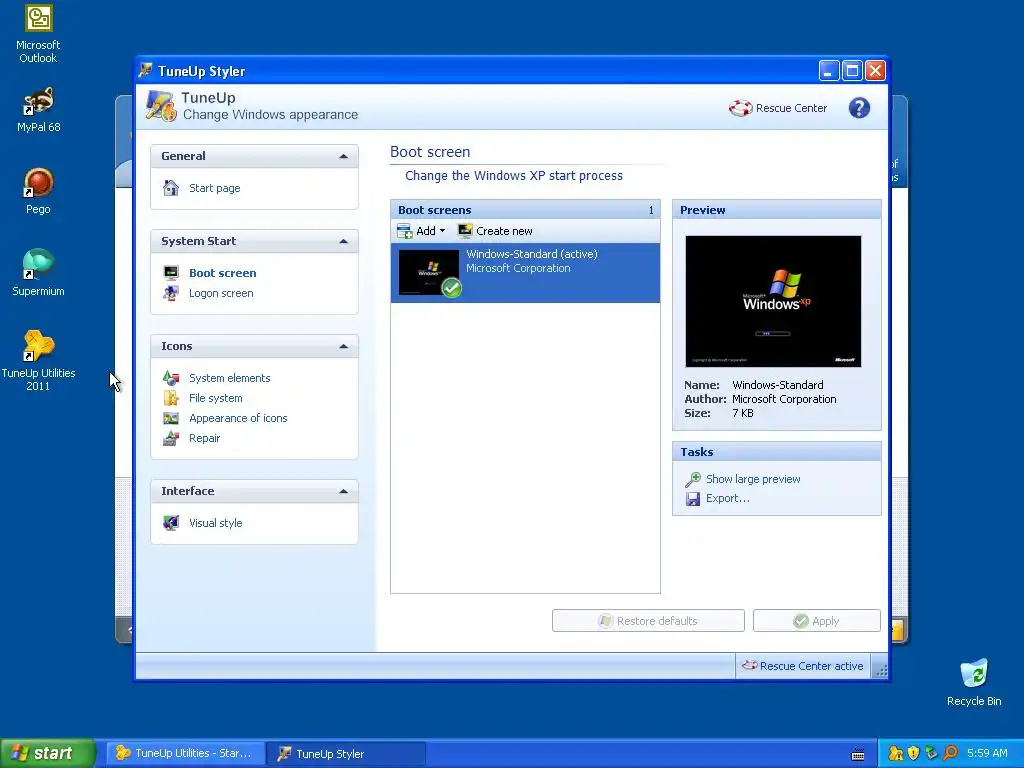1024x768 pixels.
Task: Open TuneUp Utilities 2011 desktop icon
Action: point(38,346)
